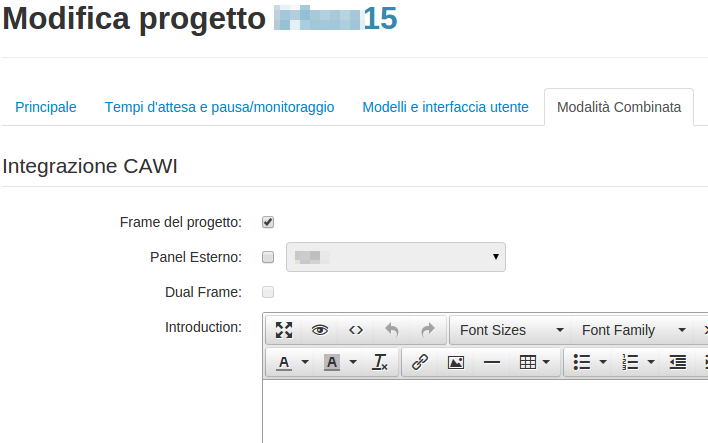This screenshot has height=443, width=708.
Task: Enable the Panel Esterno checkbox
Action: pos(268,257)
